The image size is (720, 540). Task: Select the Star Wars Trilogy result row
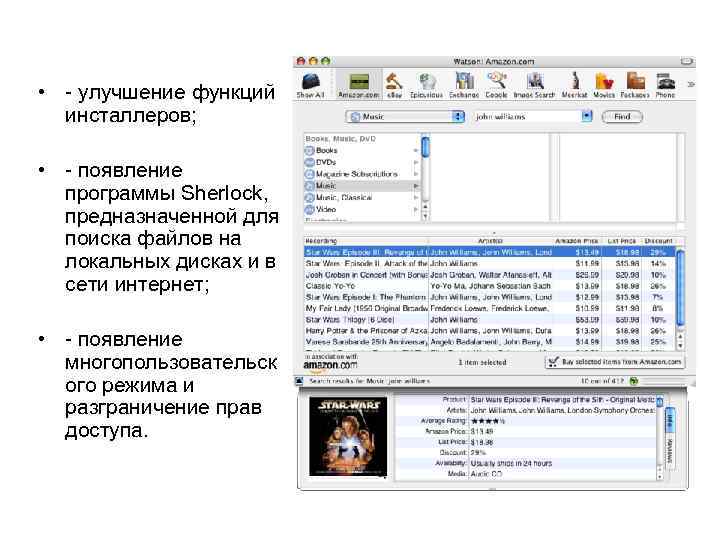point(489,320)
